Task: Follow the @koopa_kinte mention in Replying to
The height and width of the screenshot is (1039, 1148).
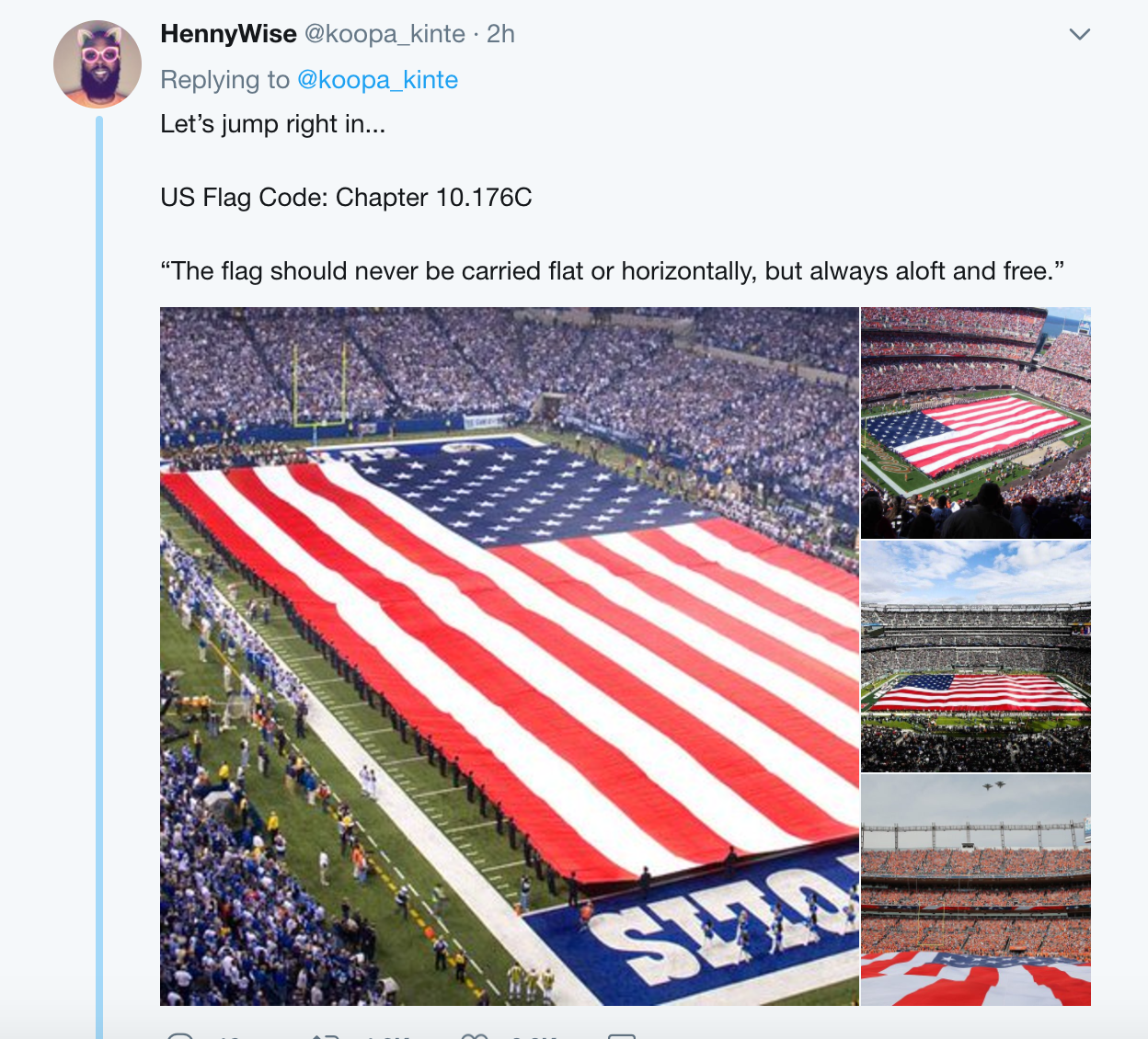Action: click(377, 80)
